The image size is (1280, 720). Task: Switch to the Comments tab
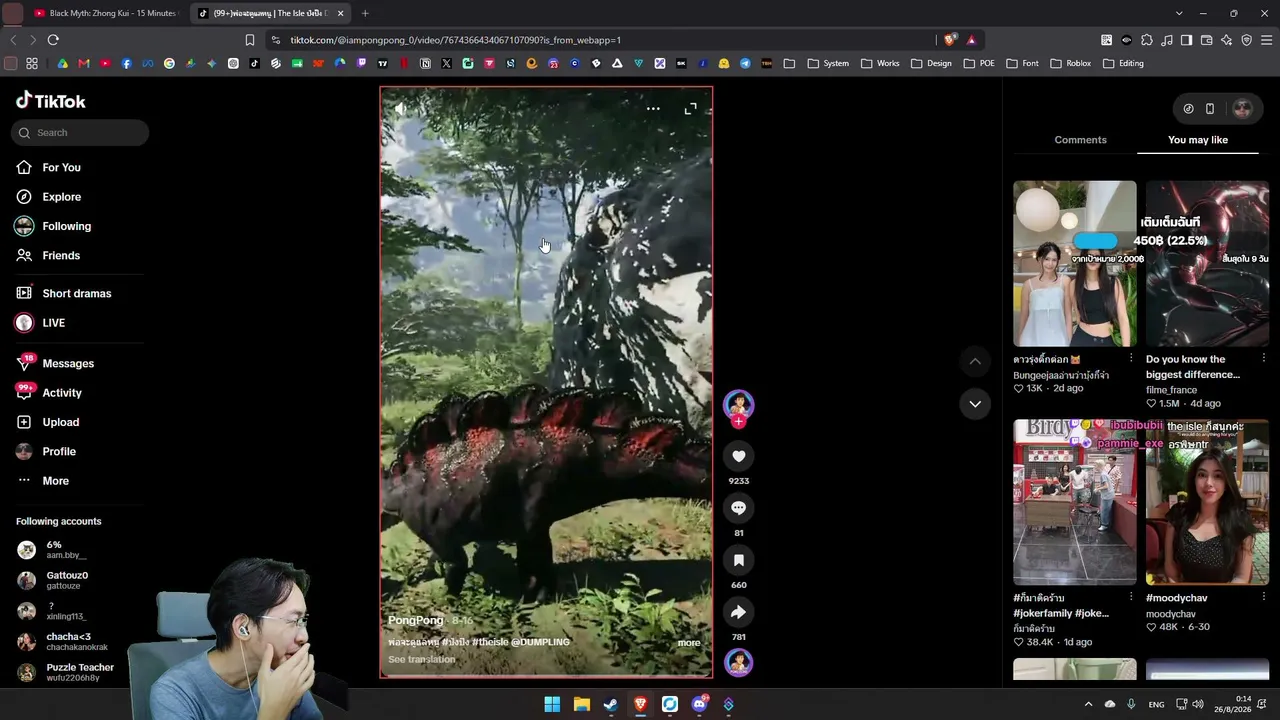(x=1080, y=140)
